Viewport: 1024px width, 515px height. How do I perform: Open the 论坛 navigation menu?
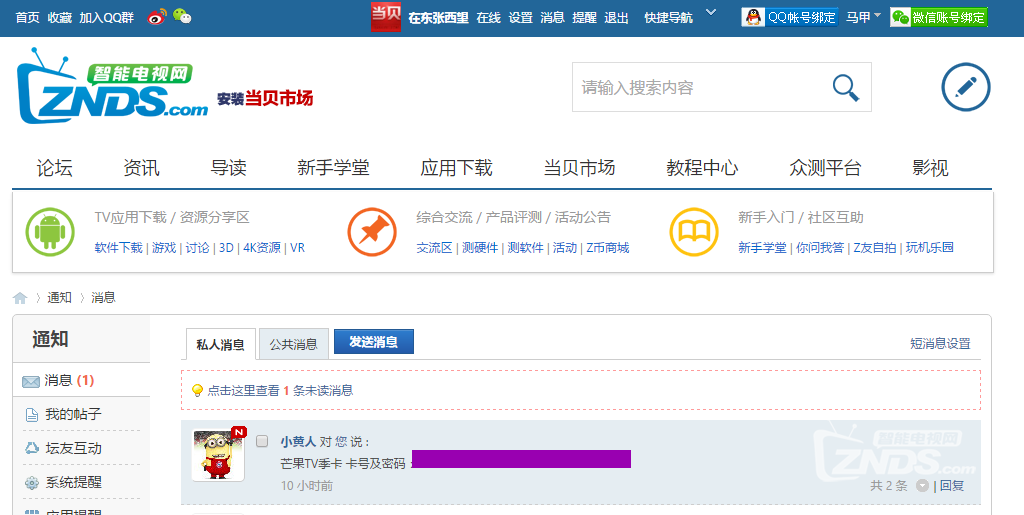[x=54, y=168]
